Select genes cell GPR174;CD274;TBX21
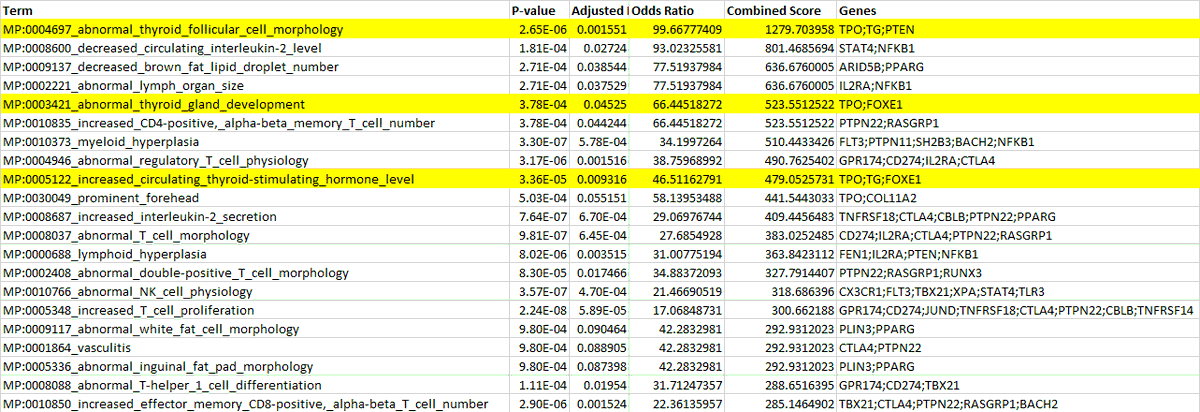Viewport: 1200px width, 412px height. click(1017, 385)
